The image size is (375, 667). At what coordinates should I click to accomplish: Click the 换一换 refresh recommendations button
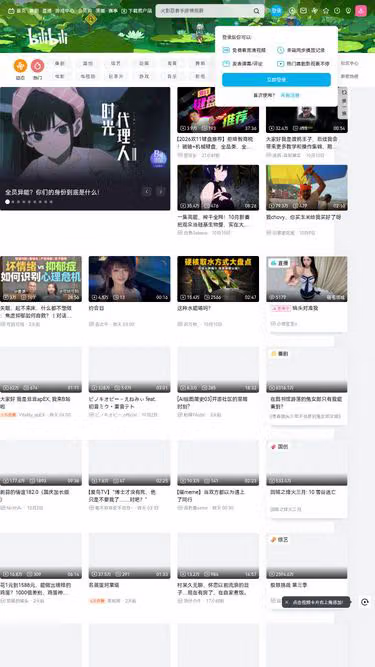coord(344,103)
